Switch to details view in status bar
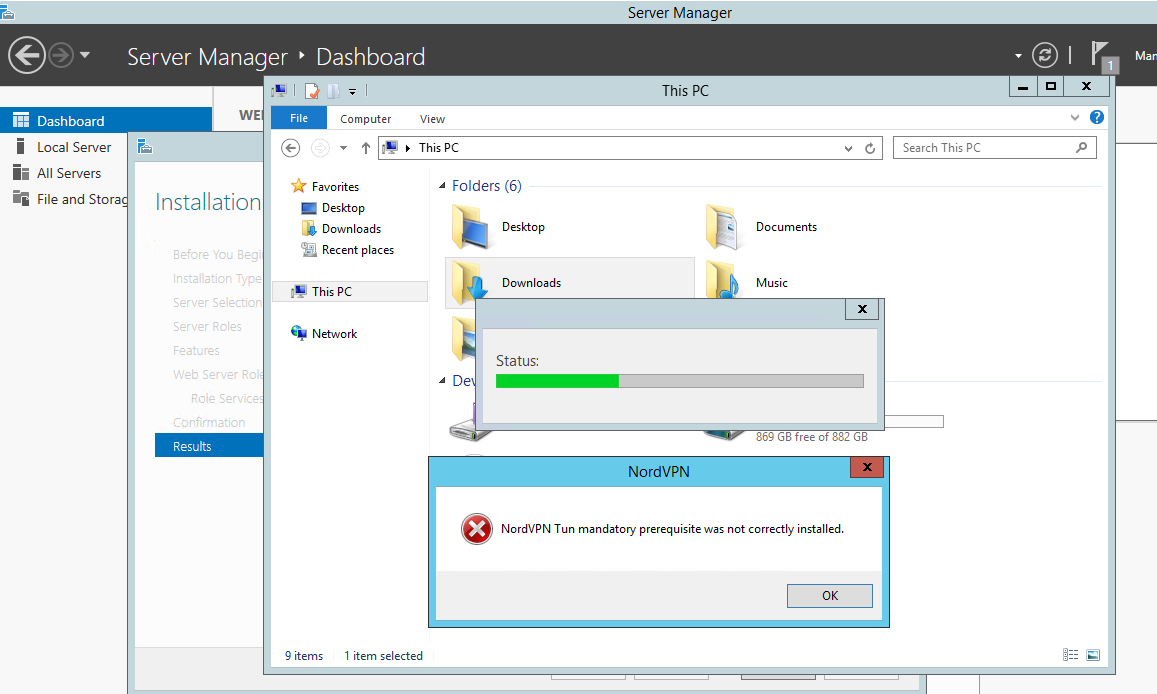 click(1071, 655)
